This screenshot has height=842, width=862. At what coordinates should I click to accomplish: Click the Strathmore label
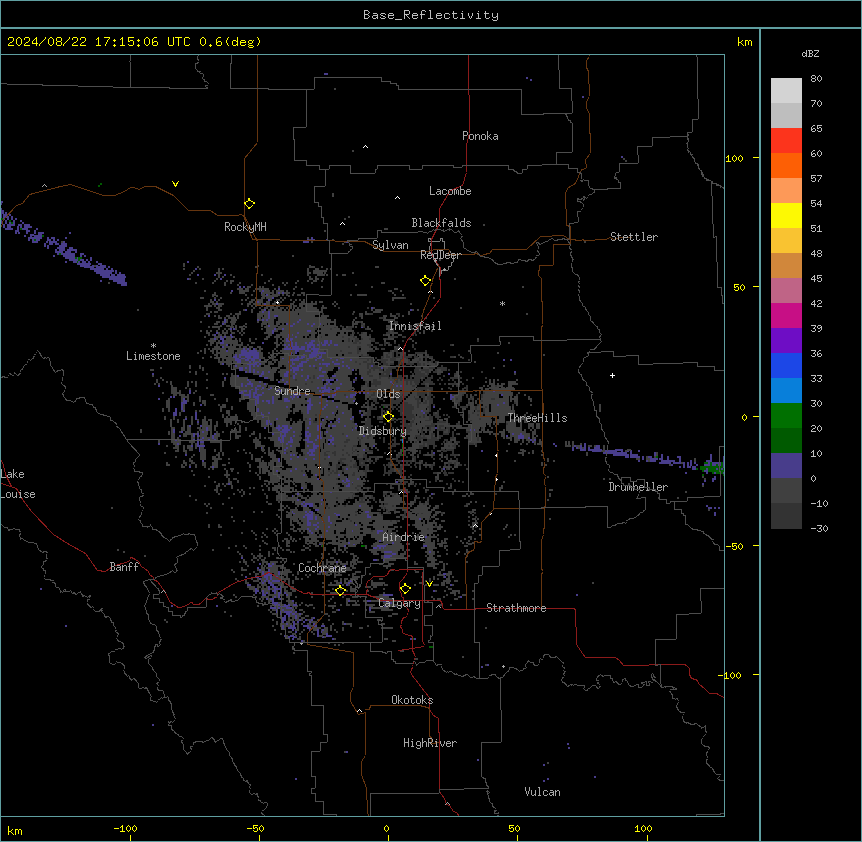pos(516,608)
